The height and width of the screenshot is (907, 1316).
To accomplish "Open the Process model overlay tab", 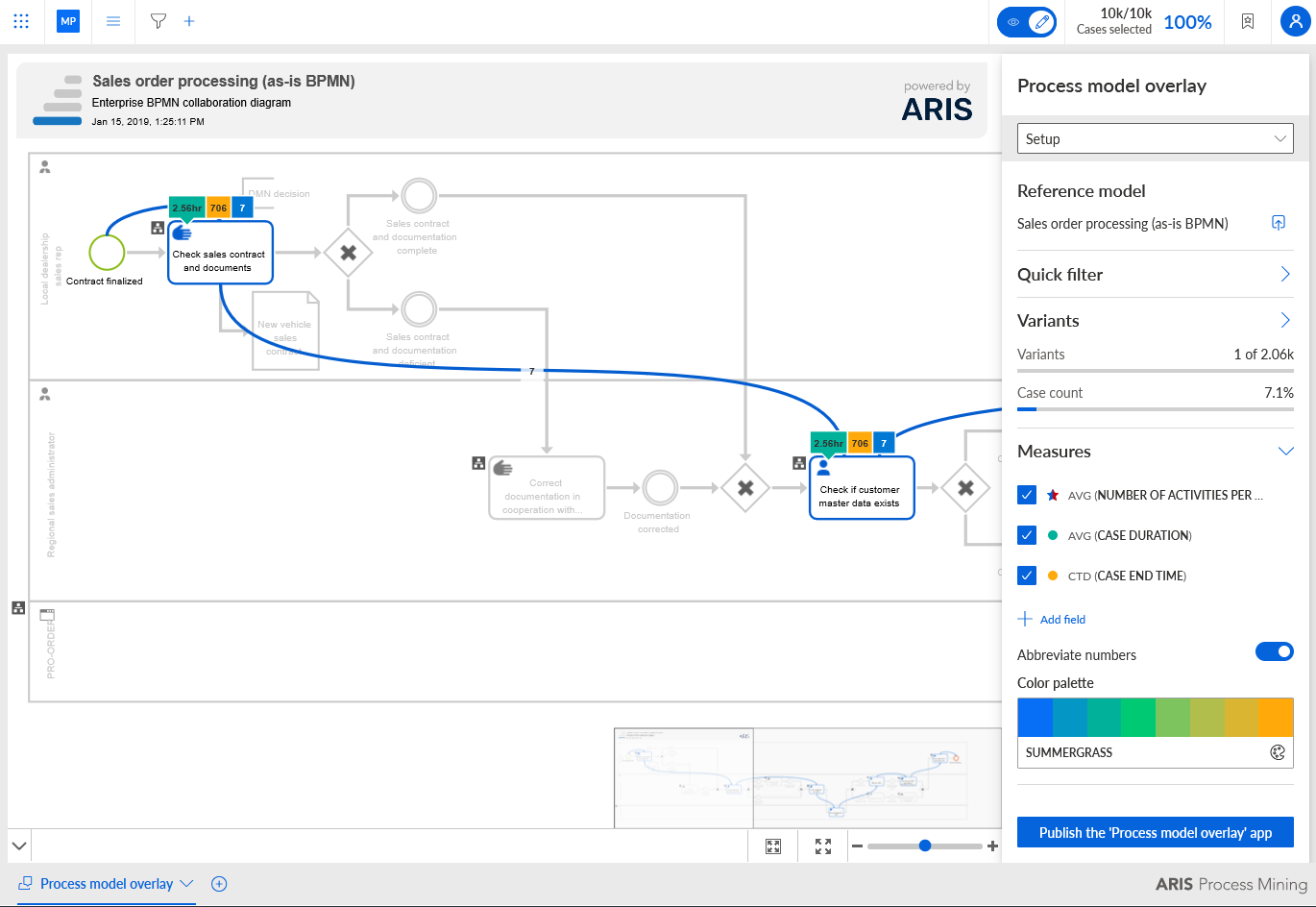I will tap(107, 884).
